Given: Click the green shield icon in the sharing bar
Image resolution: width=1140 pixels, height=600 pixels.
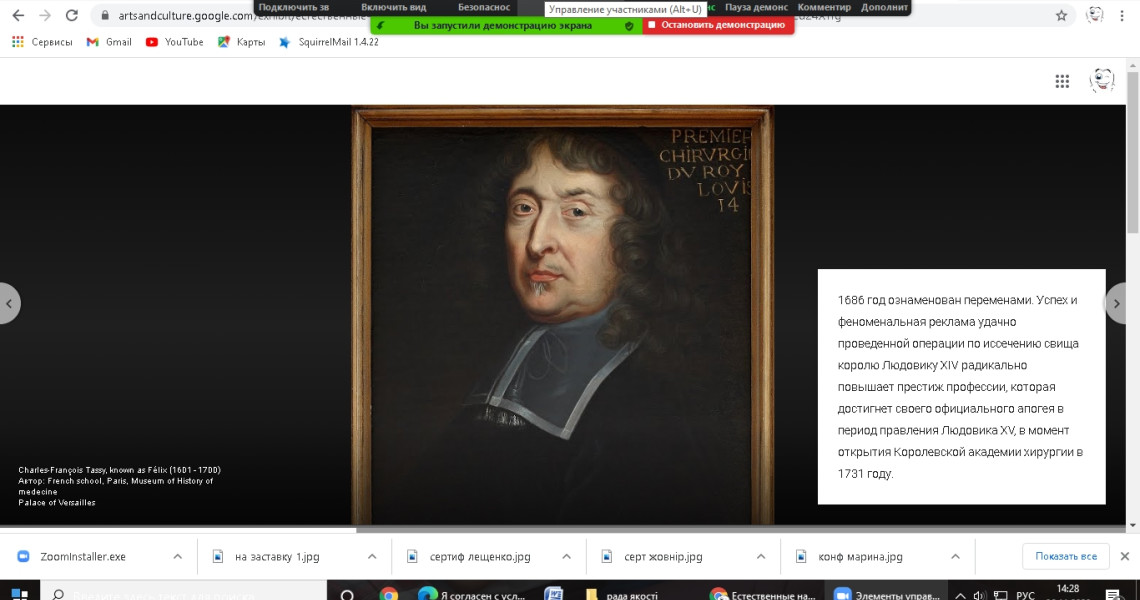Looking at the screenshot, I should (x=630, y=25).
